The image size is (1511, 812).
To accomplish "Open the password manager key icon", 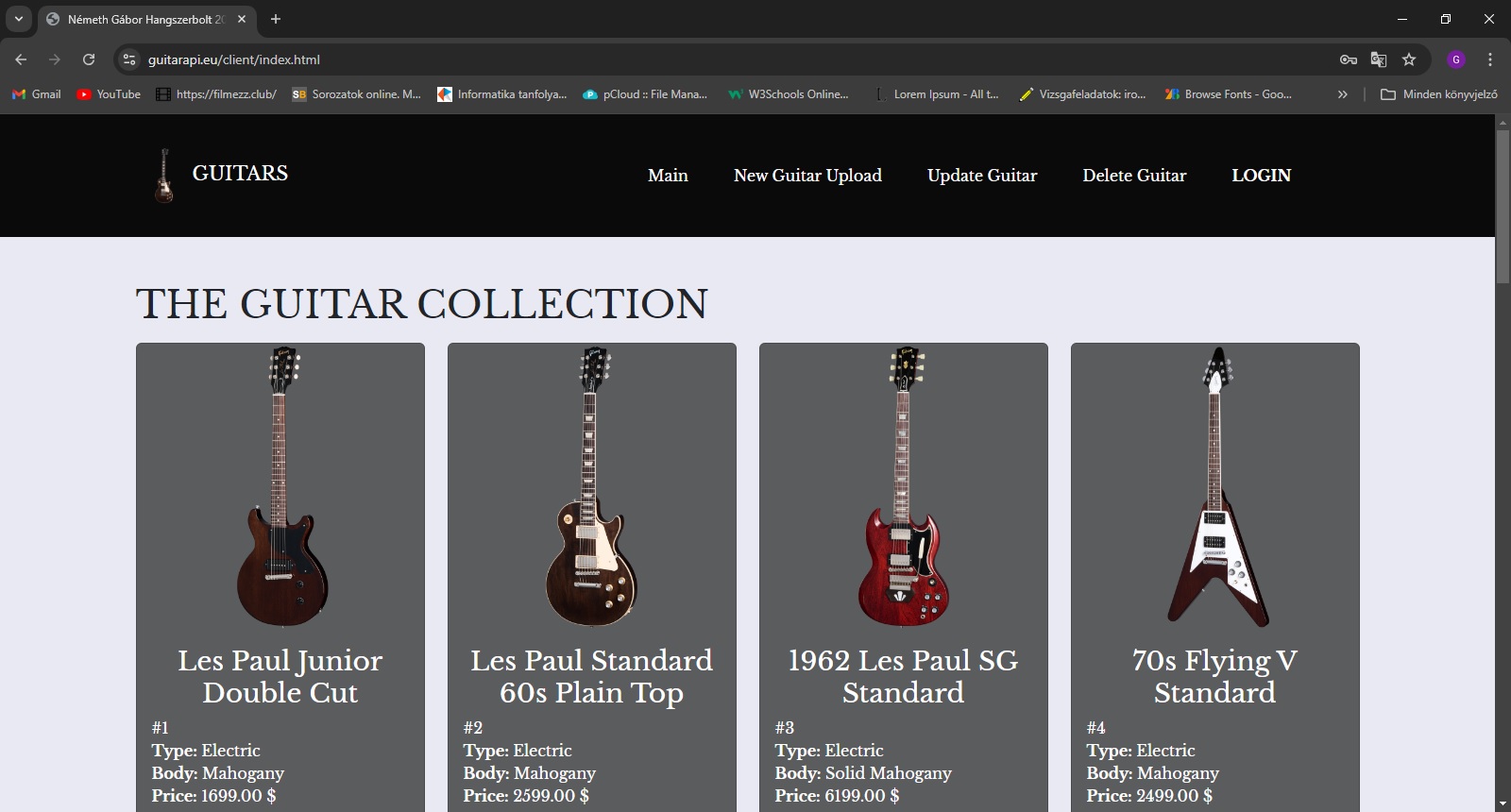I will 1349,59.
